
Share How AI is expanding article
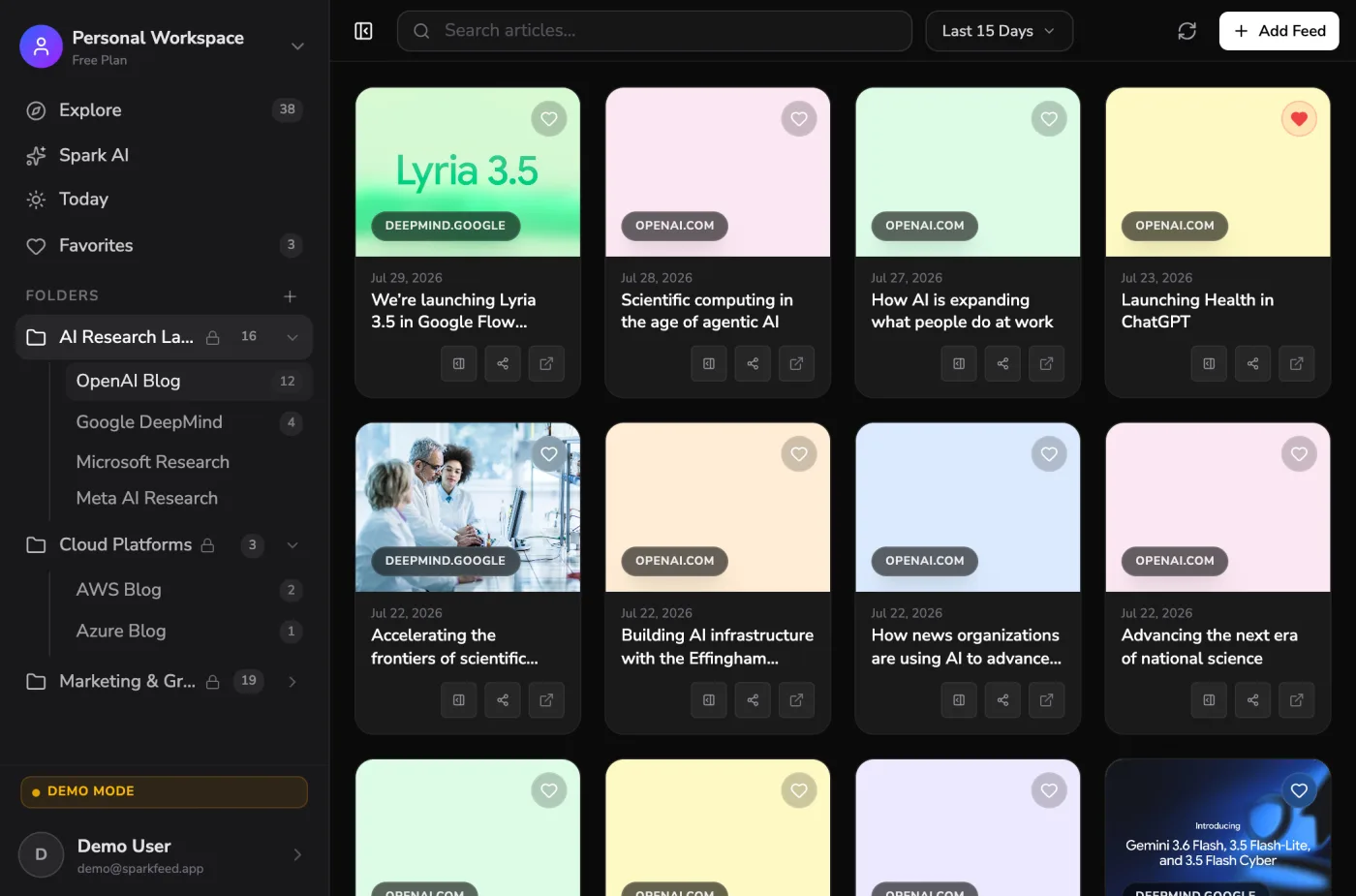[1002, 363]
